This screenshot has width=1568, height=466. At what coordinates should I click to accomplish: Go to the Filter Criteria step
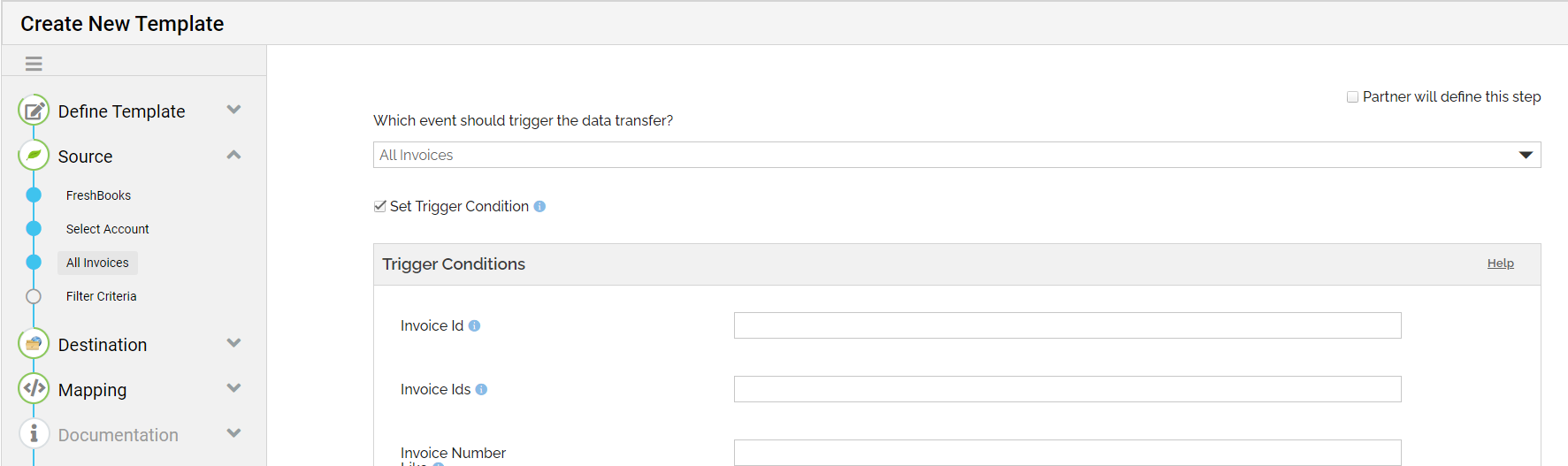[101, 296]
